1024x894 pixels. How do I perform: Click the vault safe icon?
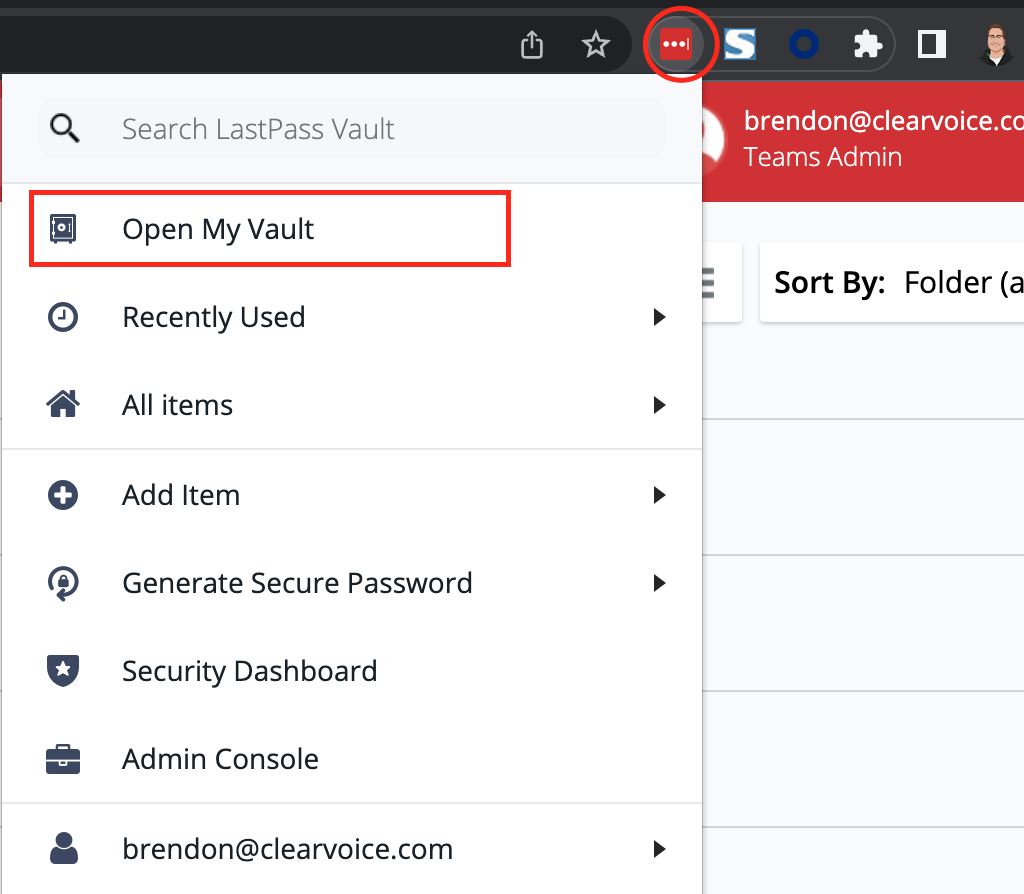[63, 229]
